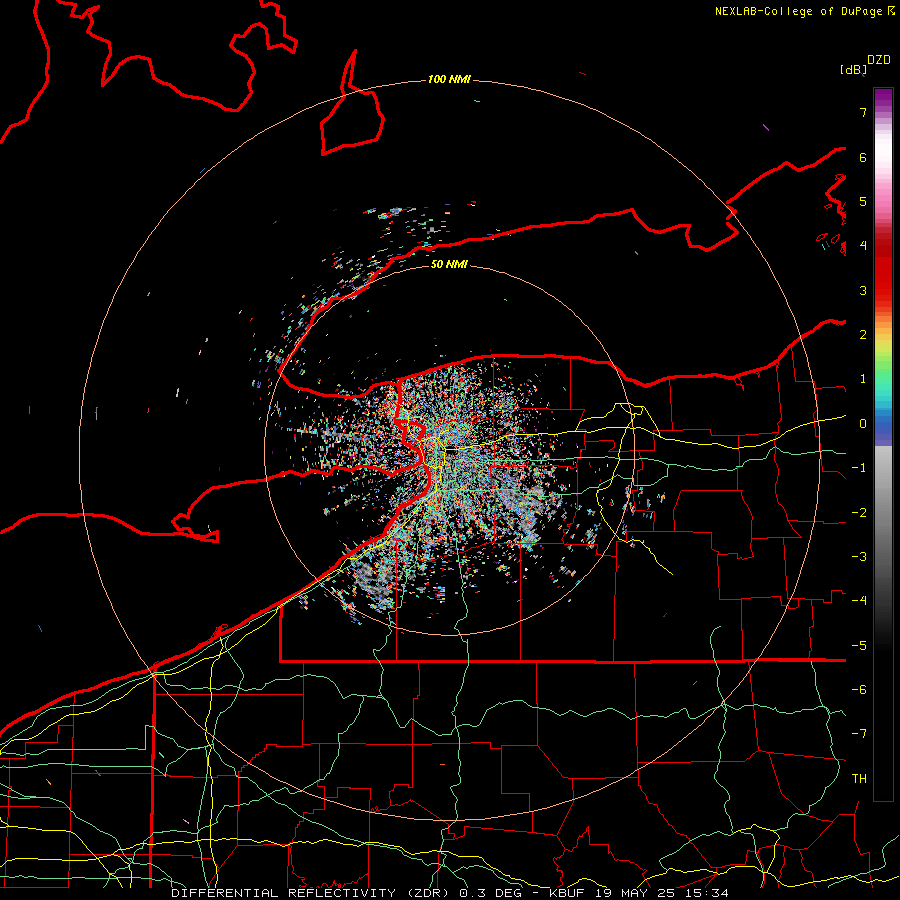Click the [dB] units label

pyautogui.click(x=853, y=69)
